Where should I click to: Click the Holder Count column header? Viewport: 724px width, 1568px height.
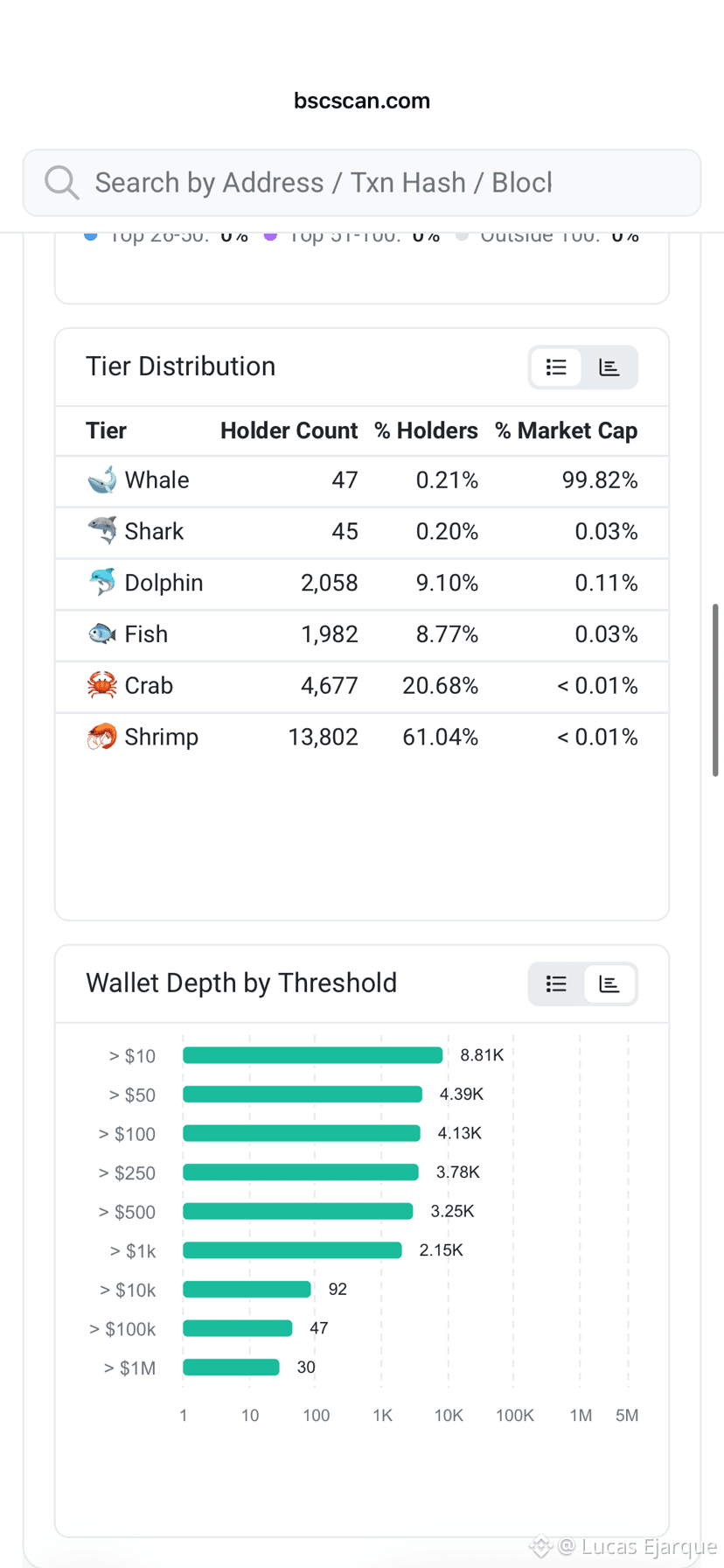click(289, 430)
